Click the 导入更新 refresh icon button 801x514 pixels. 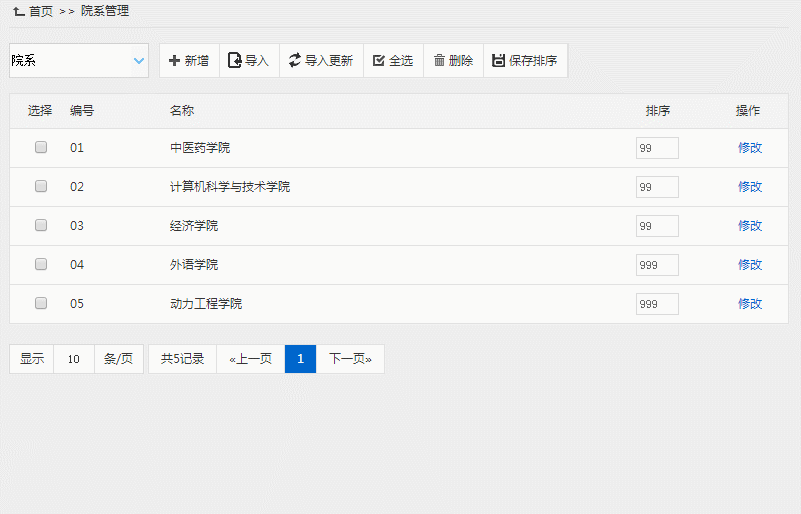(295, 61)
